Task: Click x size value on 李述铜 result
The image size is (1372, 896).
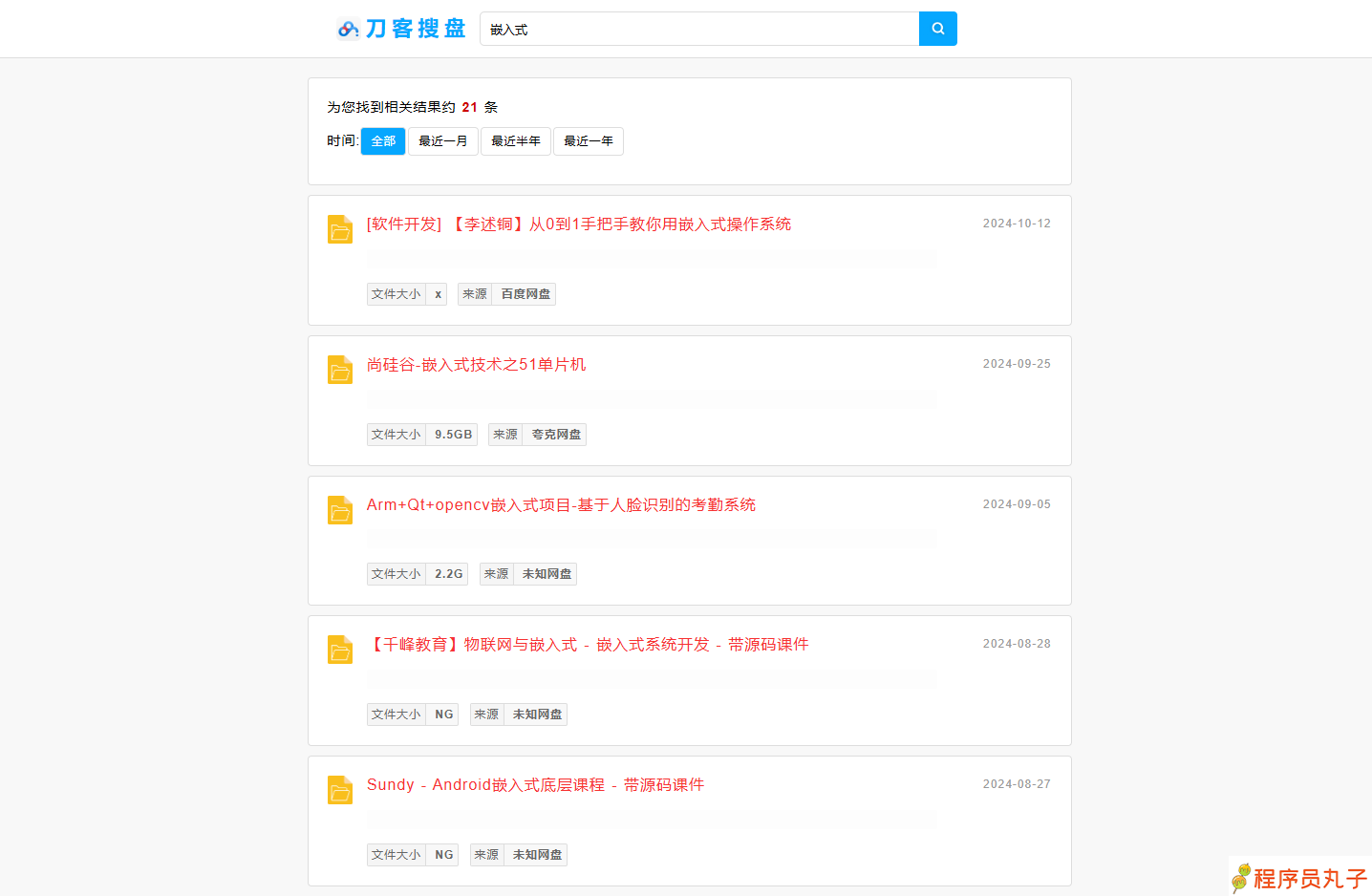Action: click(438, 294)
